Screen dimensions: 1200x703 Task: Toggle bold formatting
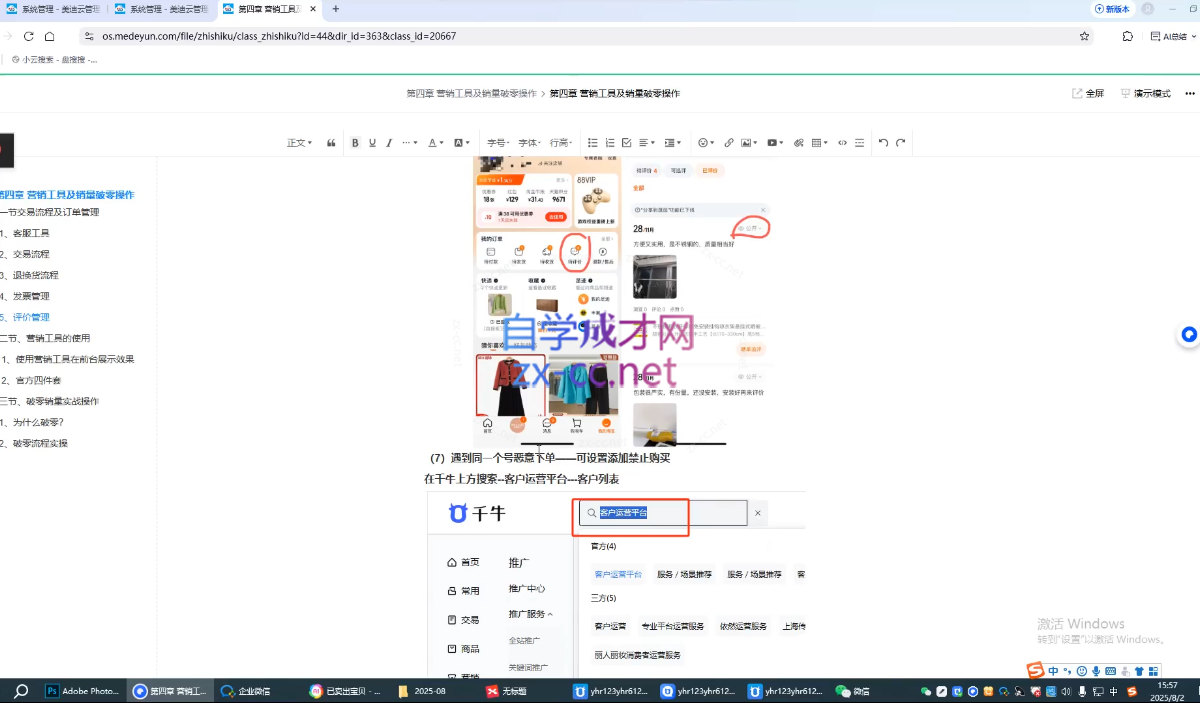coord(355,143)
